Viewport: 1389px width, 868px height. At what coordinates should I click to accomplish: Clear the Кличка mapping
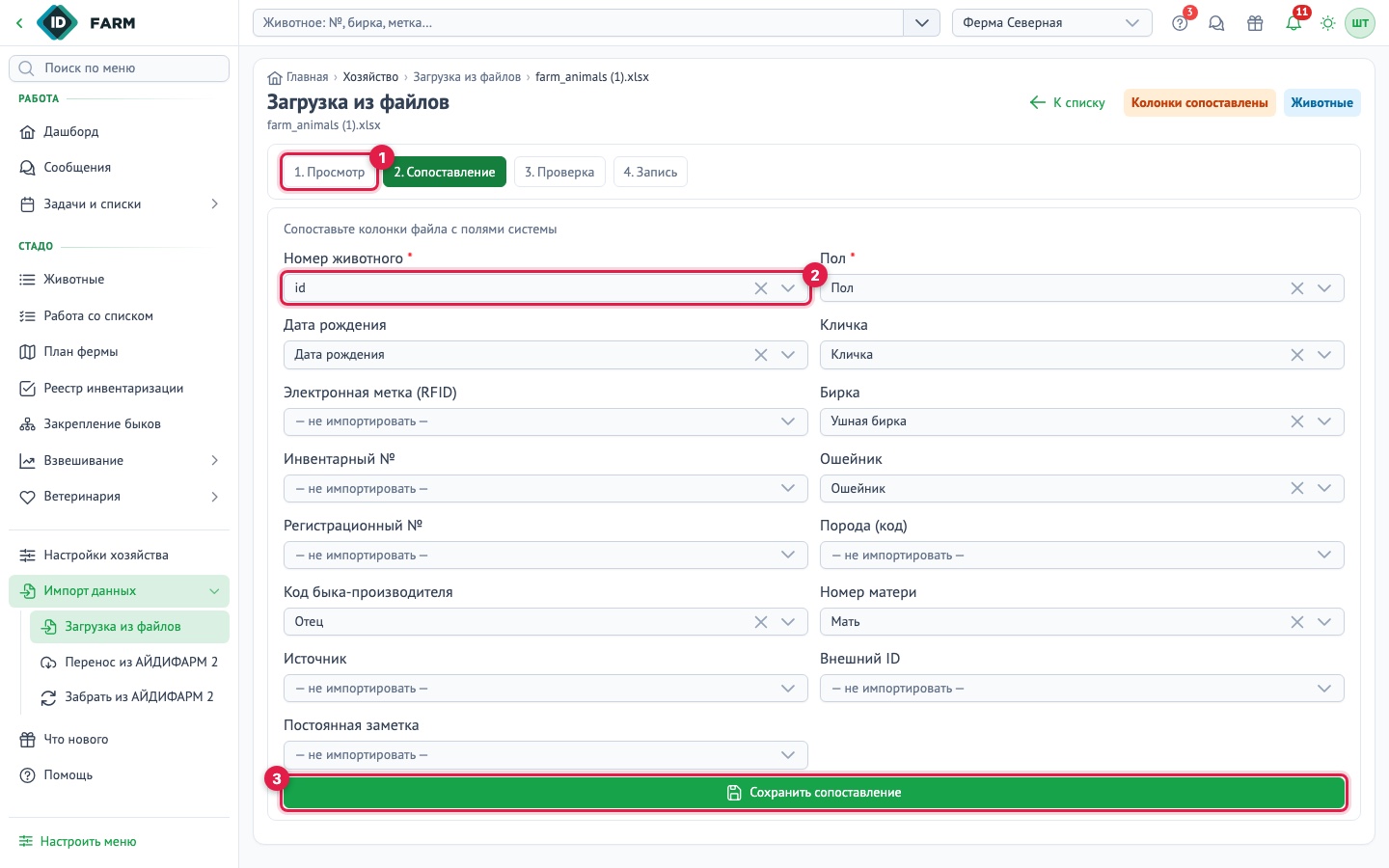pyautogui.click(x=1297, y=355)
